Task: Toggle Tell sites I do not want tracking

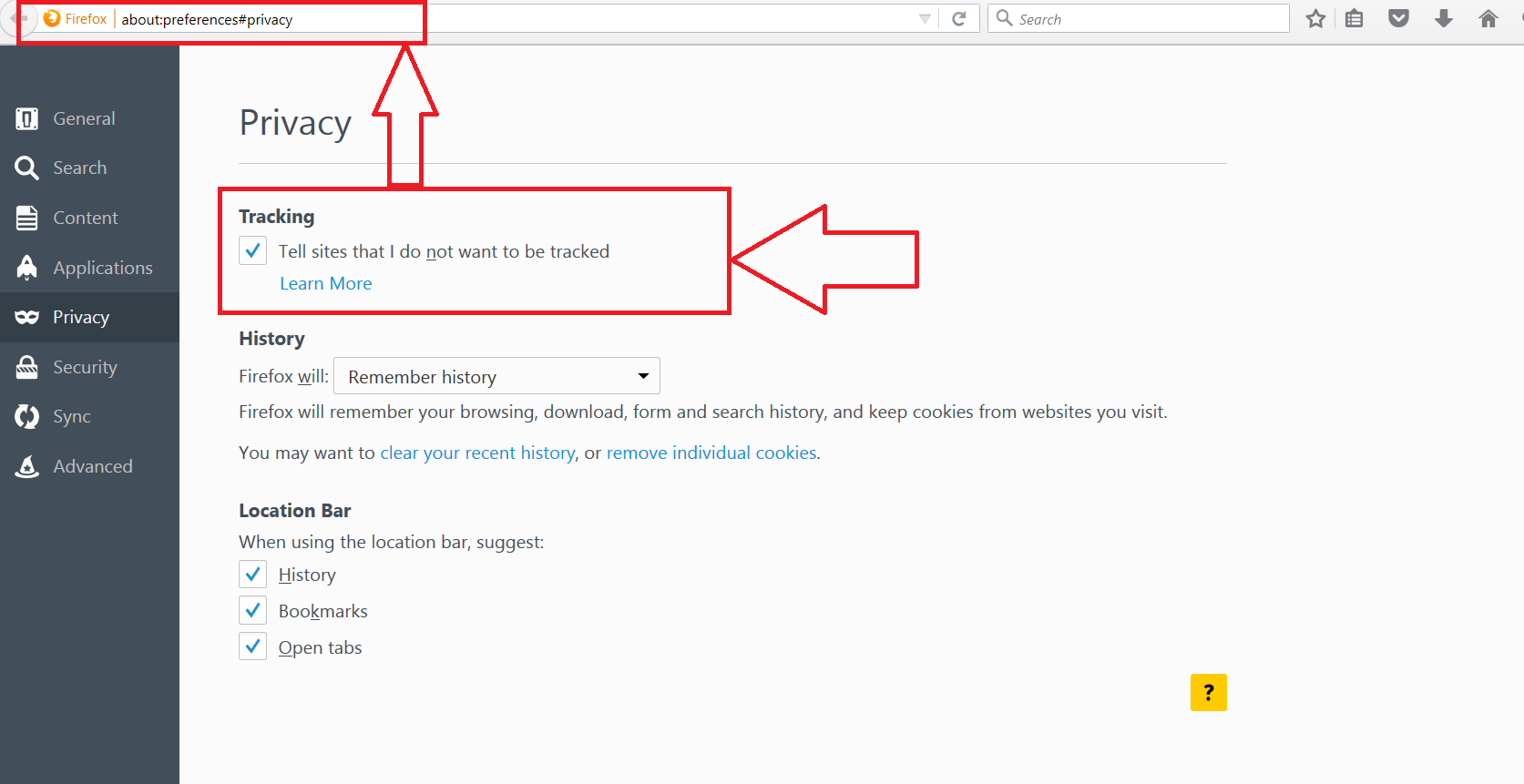Action: click(x=253, y=250)
